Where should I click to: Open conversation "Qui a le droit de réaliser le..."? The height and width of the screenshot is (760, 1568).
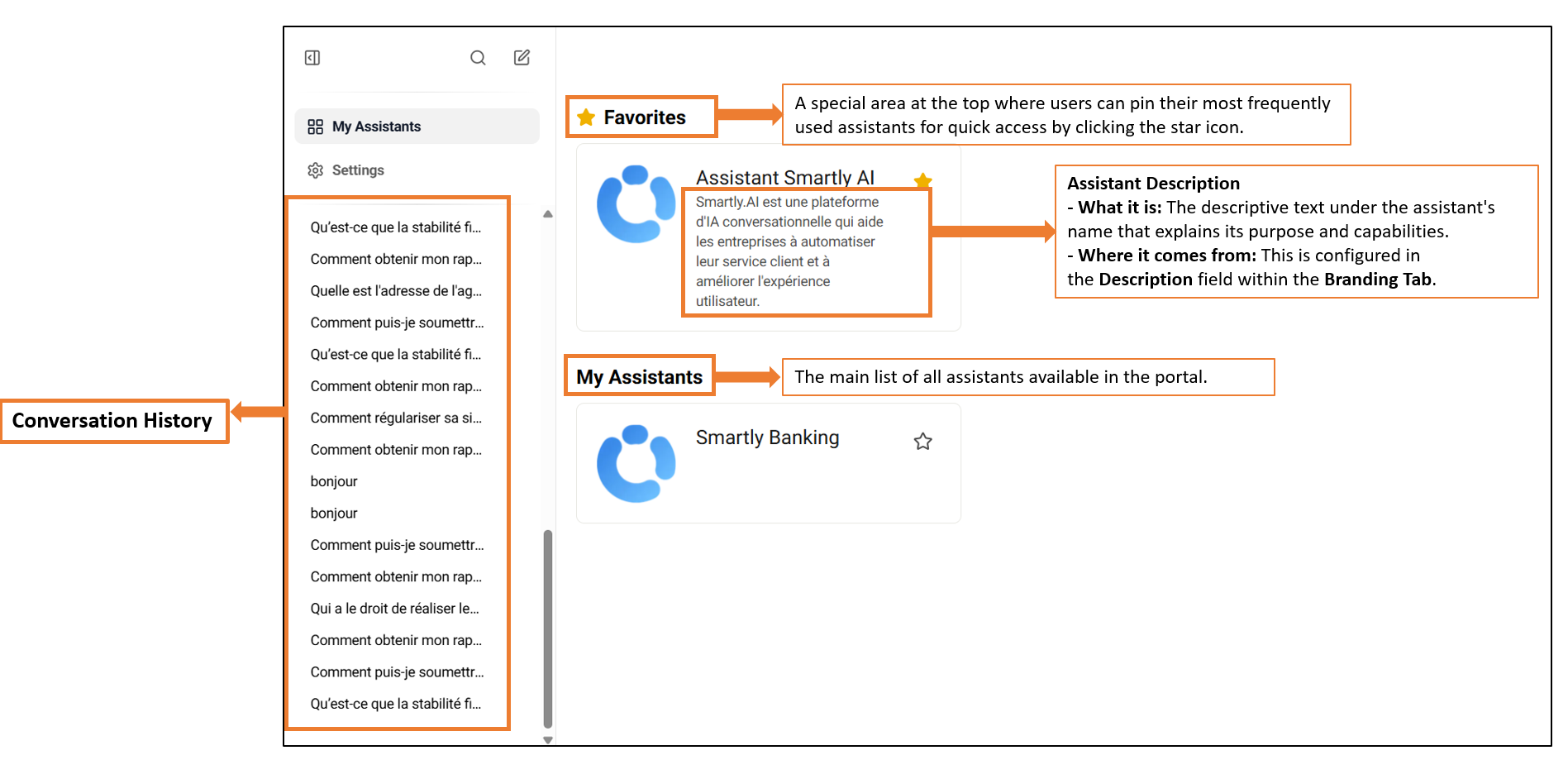pyautogui.click(x=395, y=609)
